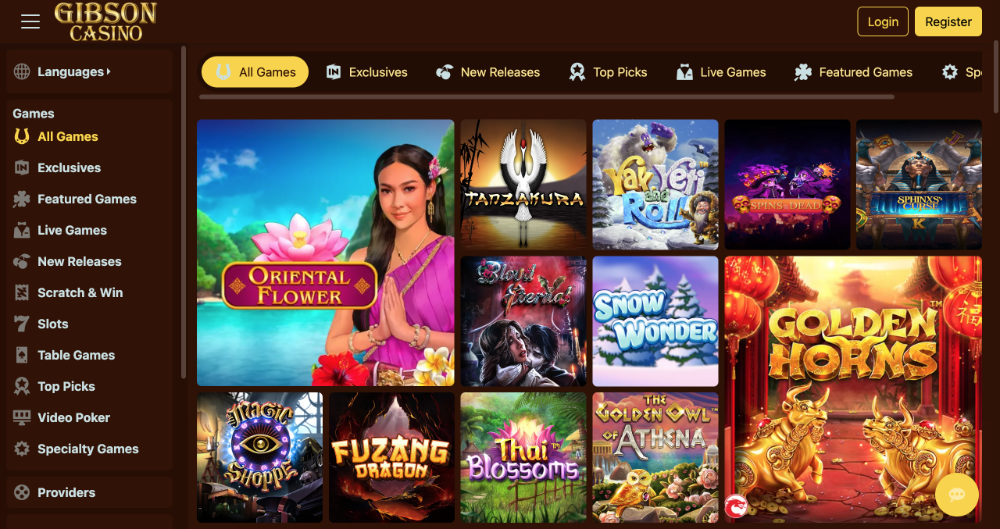Switch to the Exclusives tab
This screenshot has height=529, width=1000.
[367, 72]
